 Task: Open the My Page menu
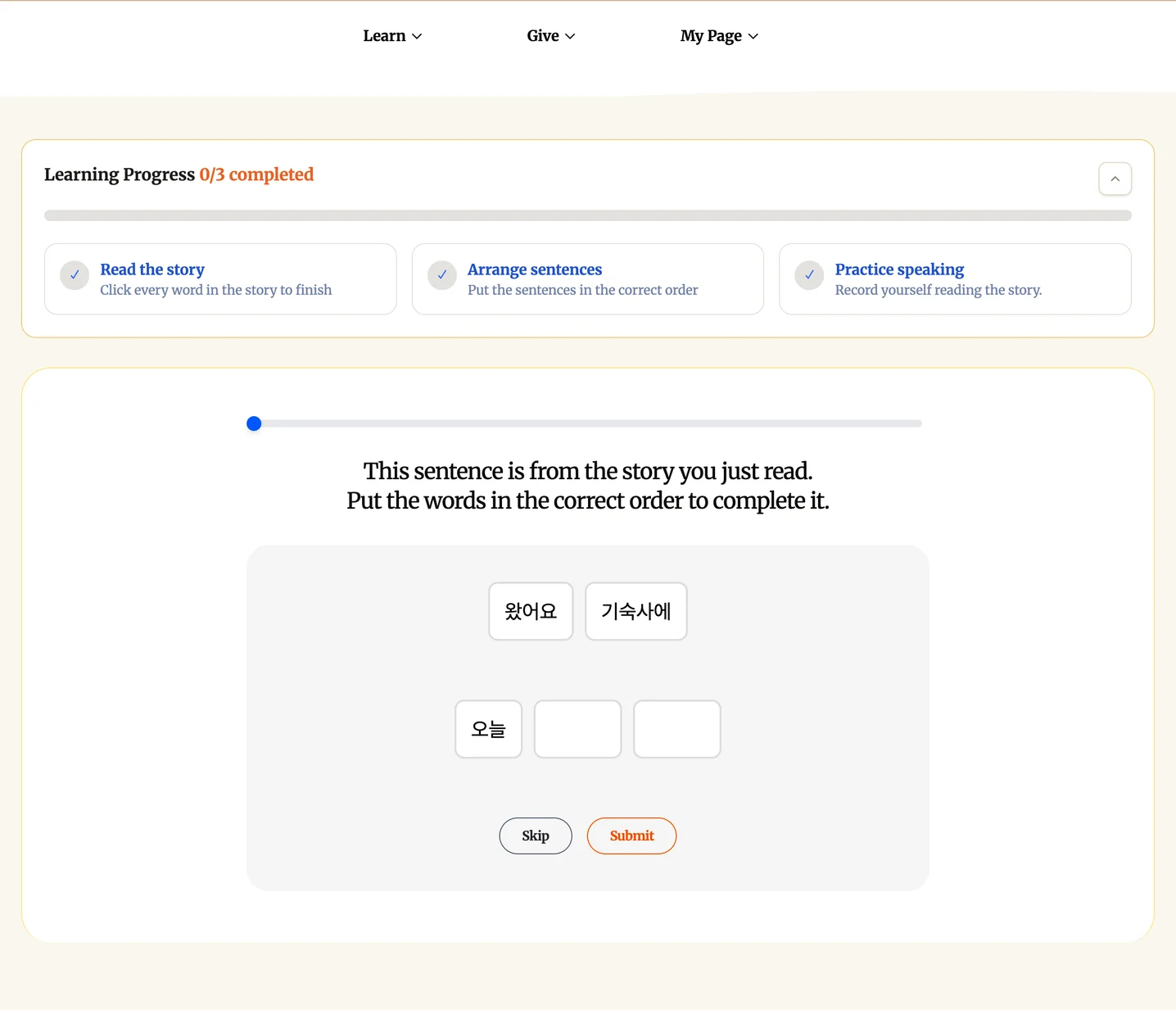coord(719,36)
